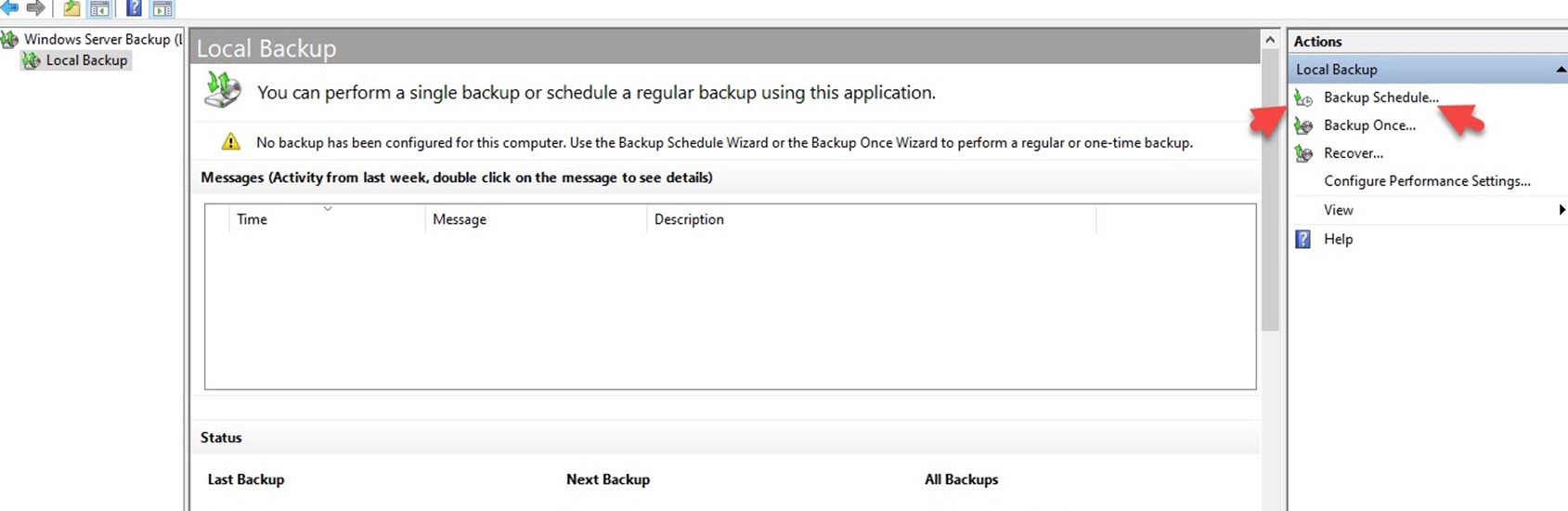
Task: Expand the View submenu arrow
Action: click(1562, 210)
